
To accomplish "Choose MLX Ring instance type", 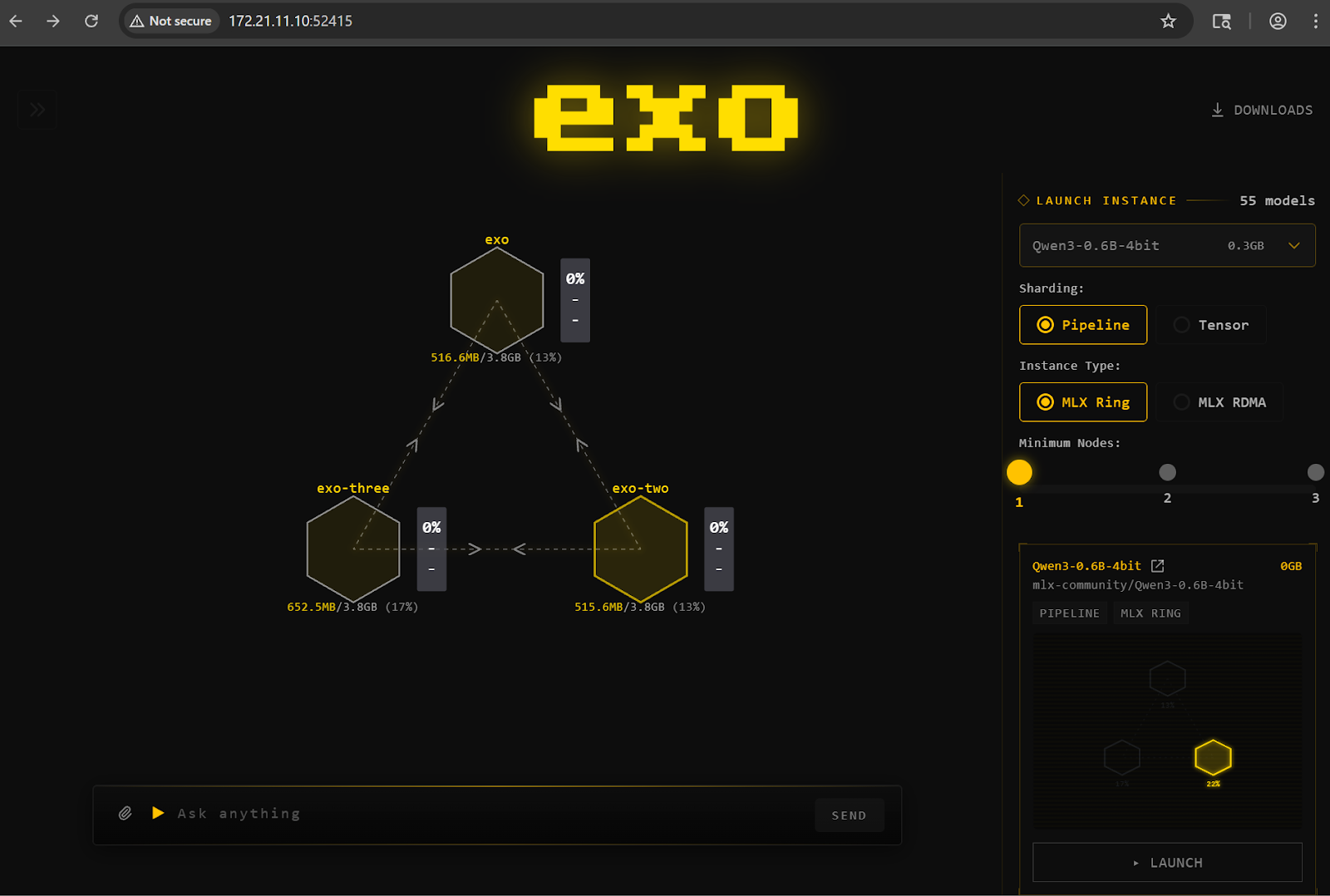I will 1083,402.
